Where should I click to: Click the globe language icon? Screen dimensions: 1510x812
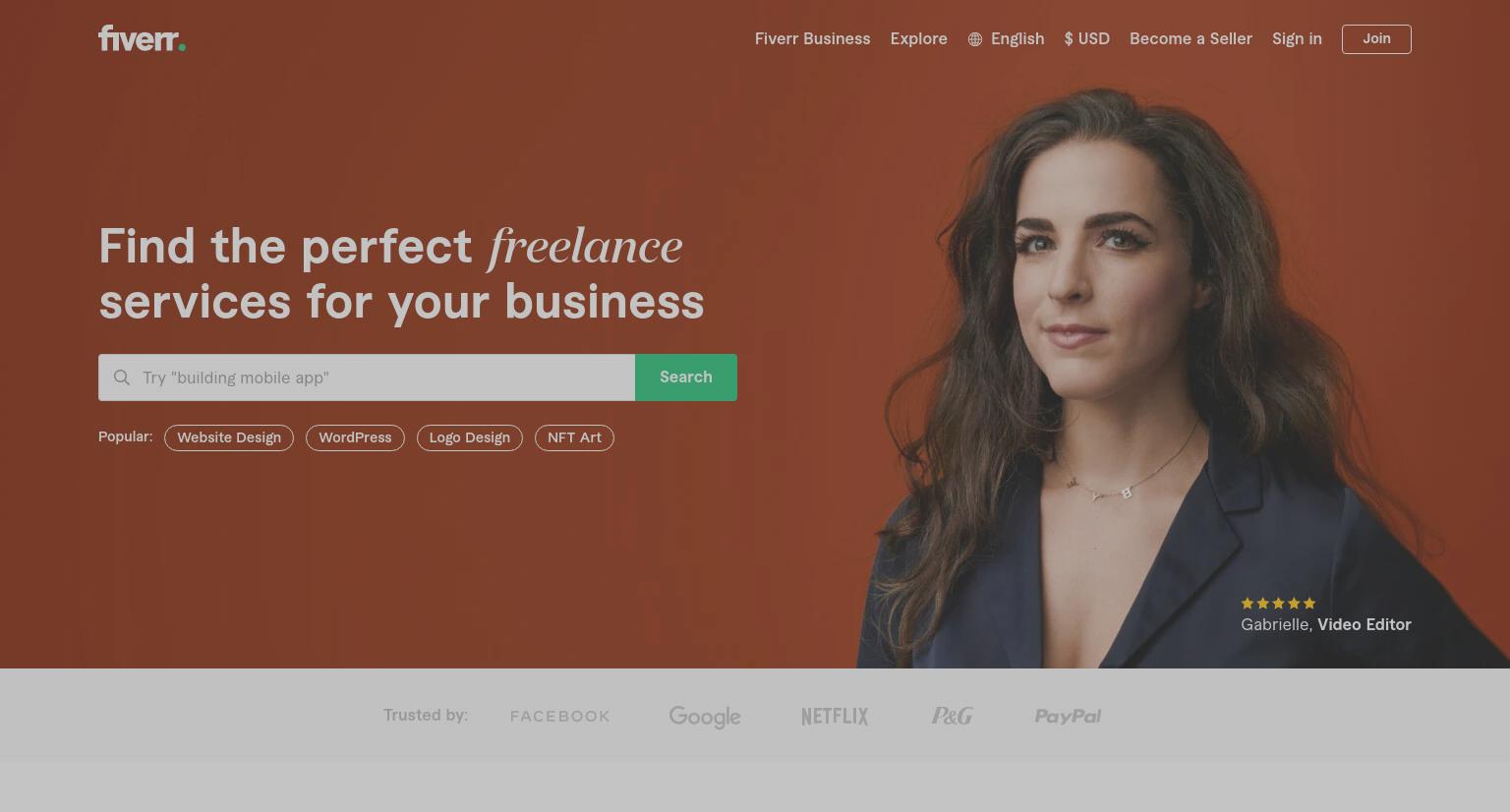[975, 39]
